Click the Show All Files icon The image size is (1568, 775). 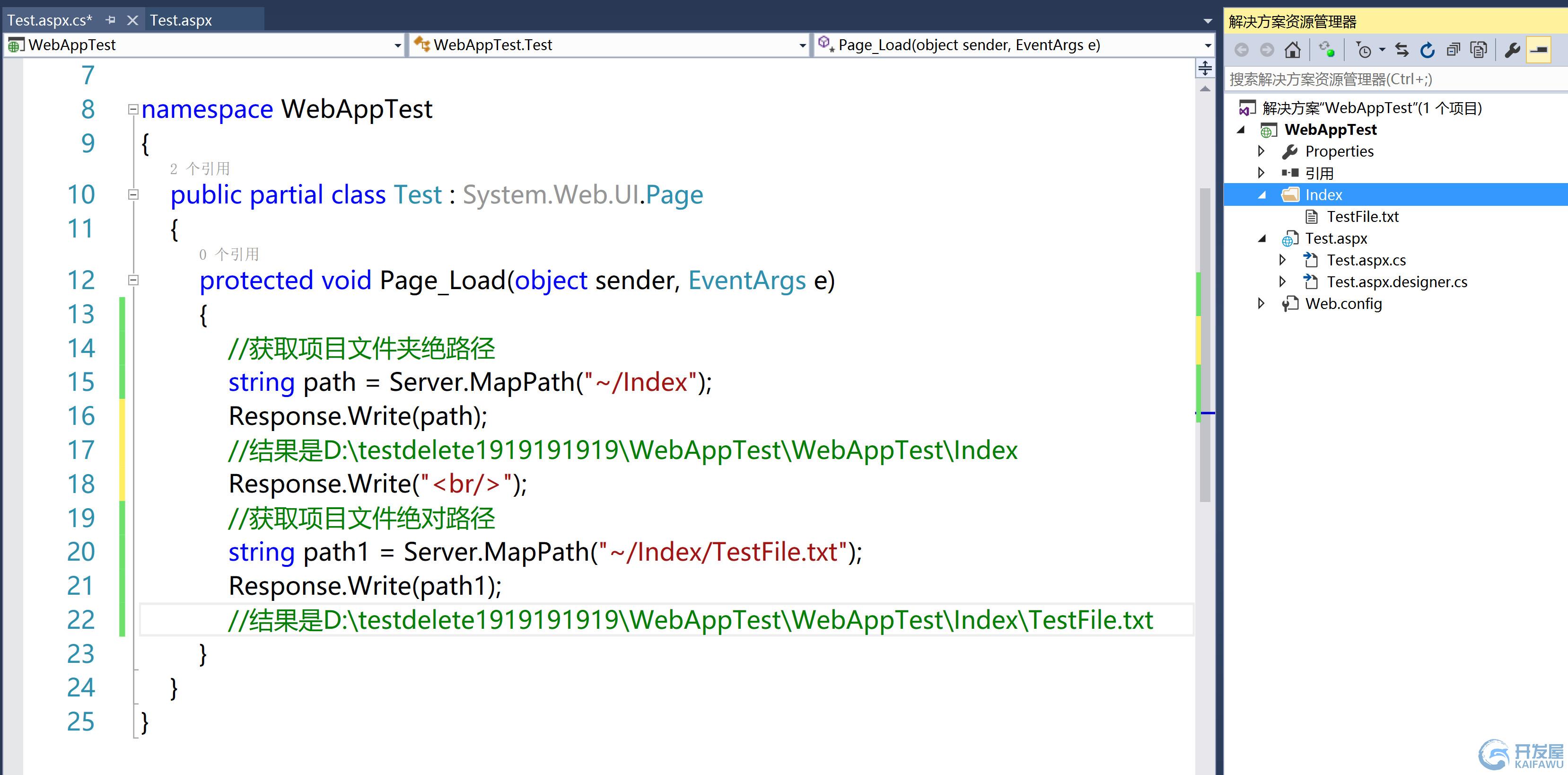pyautogui.click(x=1479, y=50)
